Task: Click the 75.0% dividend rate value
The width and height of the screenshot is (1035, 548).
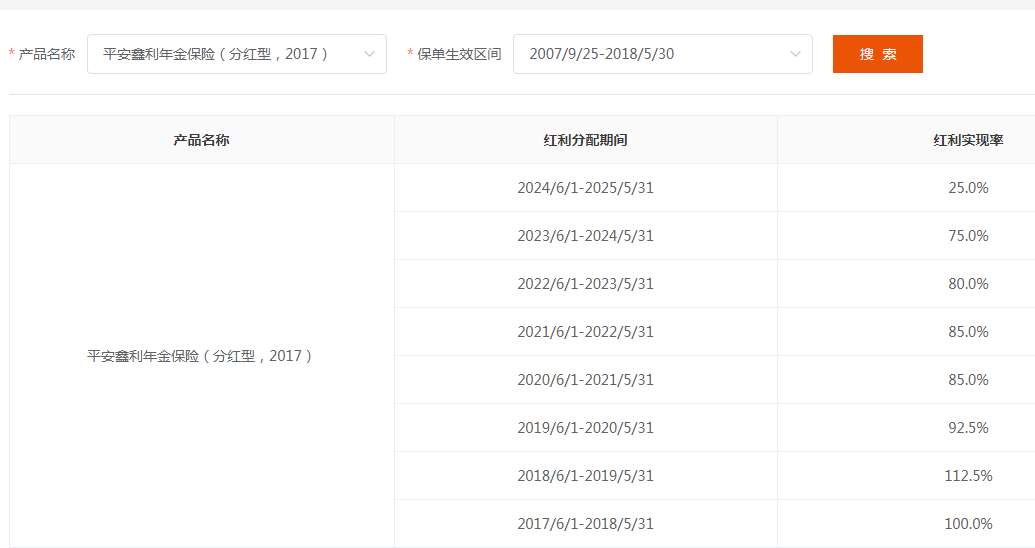Action: pos(968,236)
